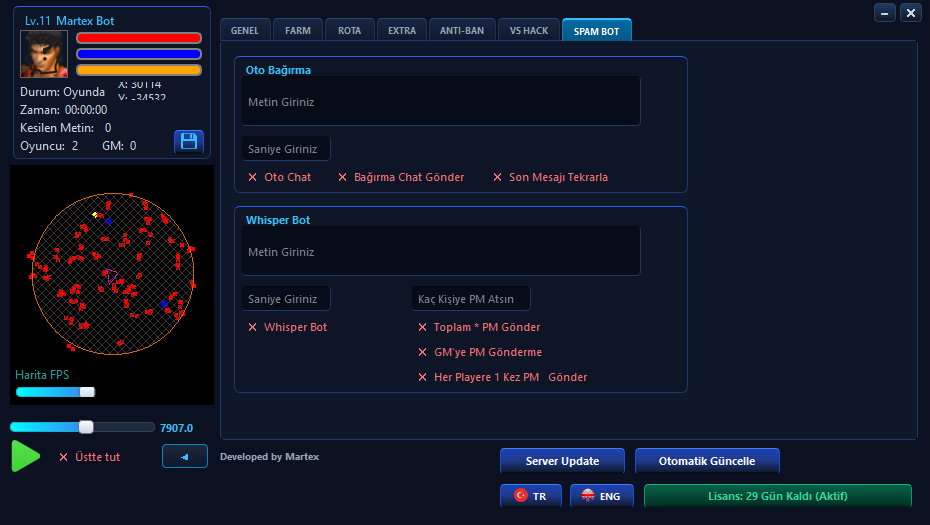930x525 pixels.
Task: Enable Üstte tut always-on-top option
Action: point(90,457)
